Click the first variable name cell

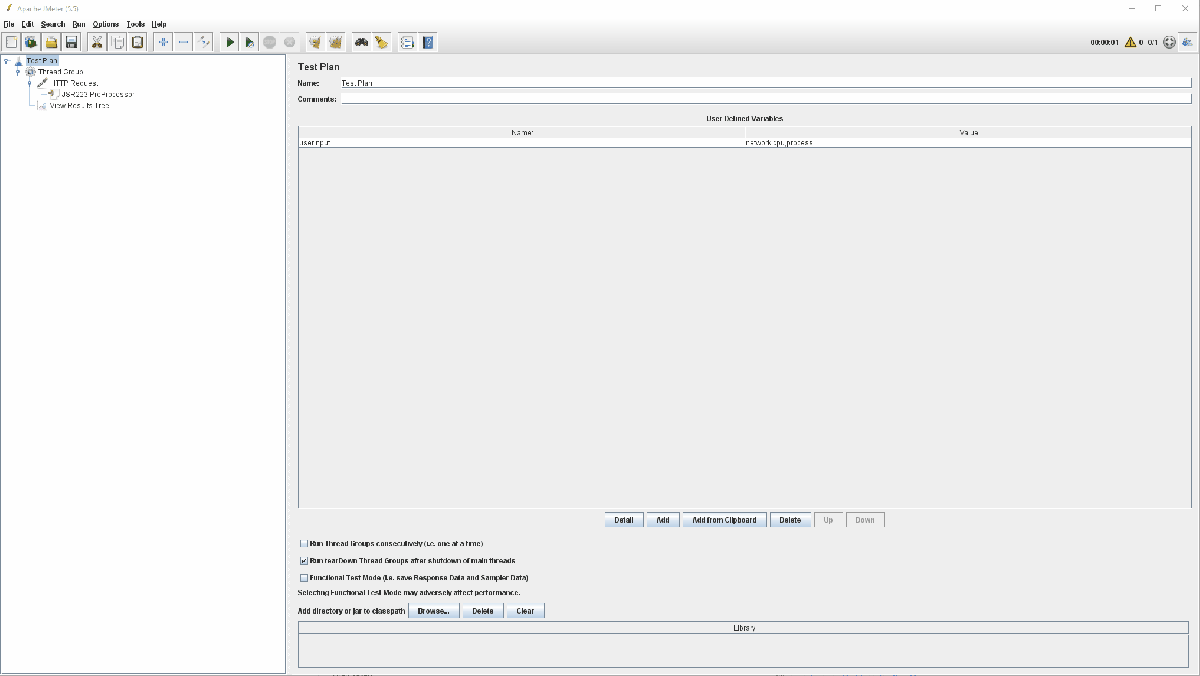(521, 143)
